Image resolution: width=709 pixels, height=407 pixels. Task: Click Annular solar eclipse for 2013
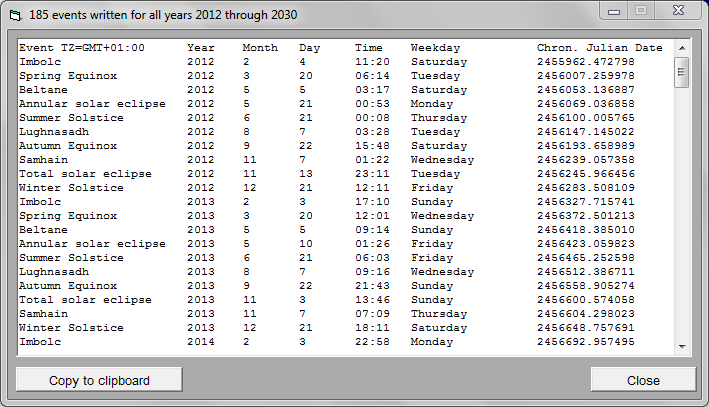tap(92, 244)
